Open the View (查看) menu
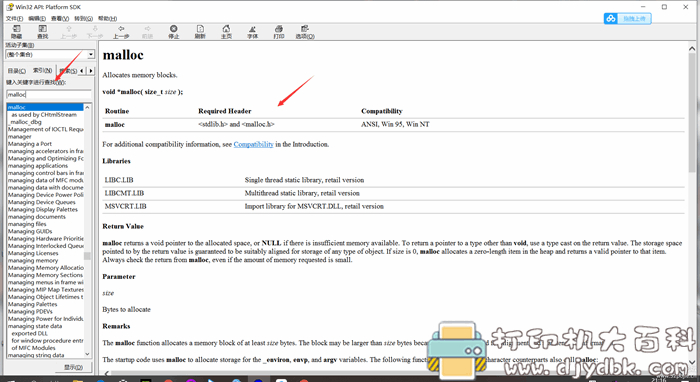The width and height of the screenshot is (700, 382). coord(60,18)
